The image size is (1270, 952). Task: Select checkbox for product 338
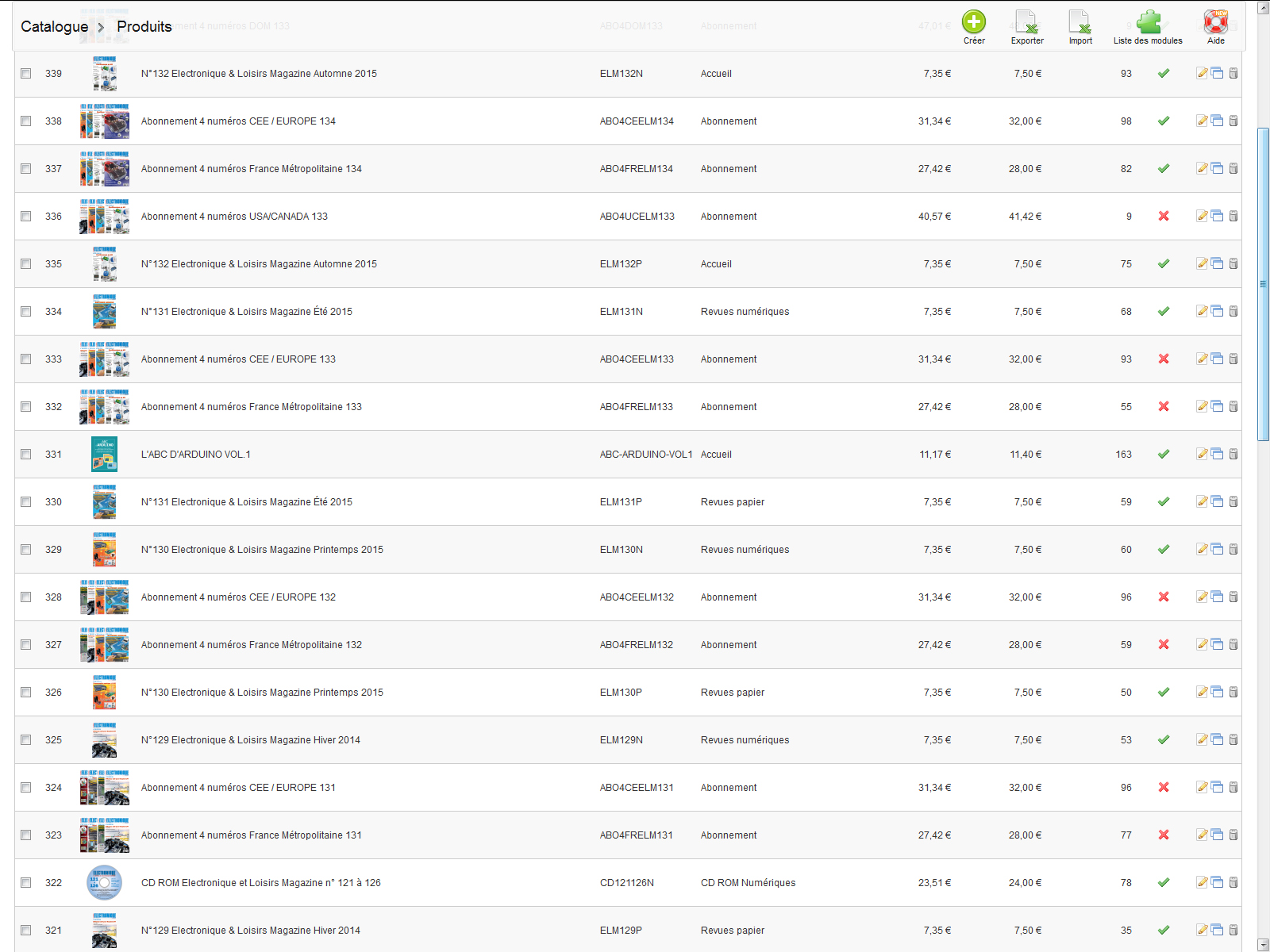tap(26, 121)
